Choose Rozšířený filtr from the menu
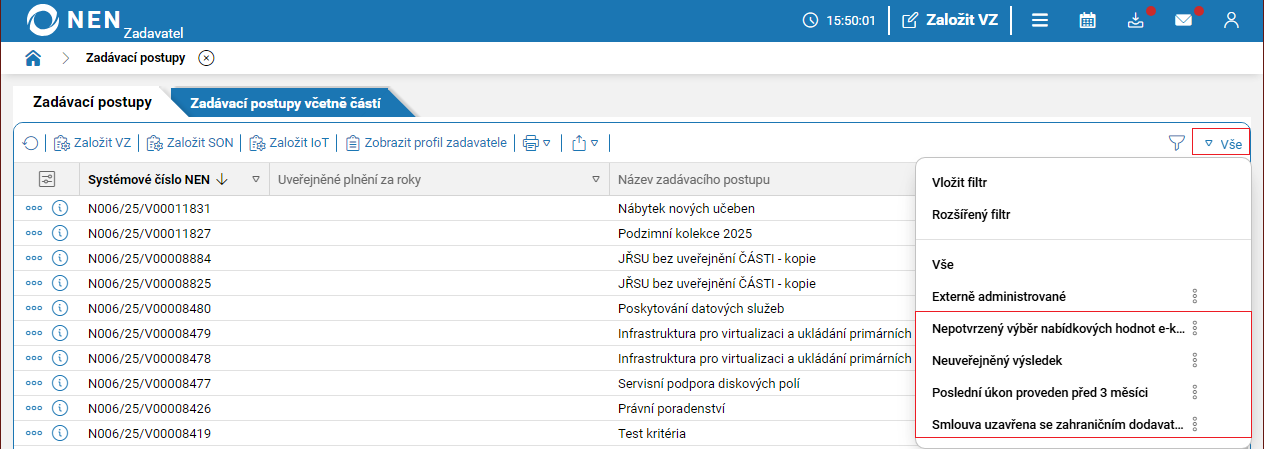The image size is (1264, 449). [x=971, y=214]
